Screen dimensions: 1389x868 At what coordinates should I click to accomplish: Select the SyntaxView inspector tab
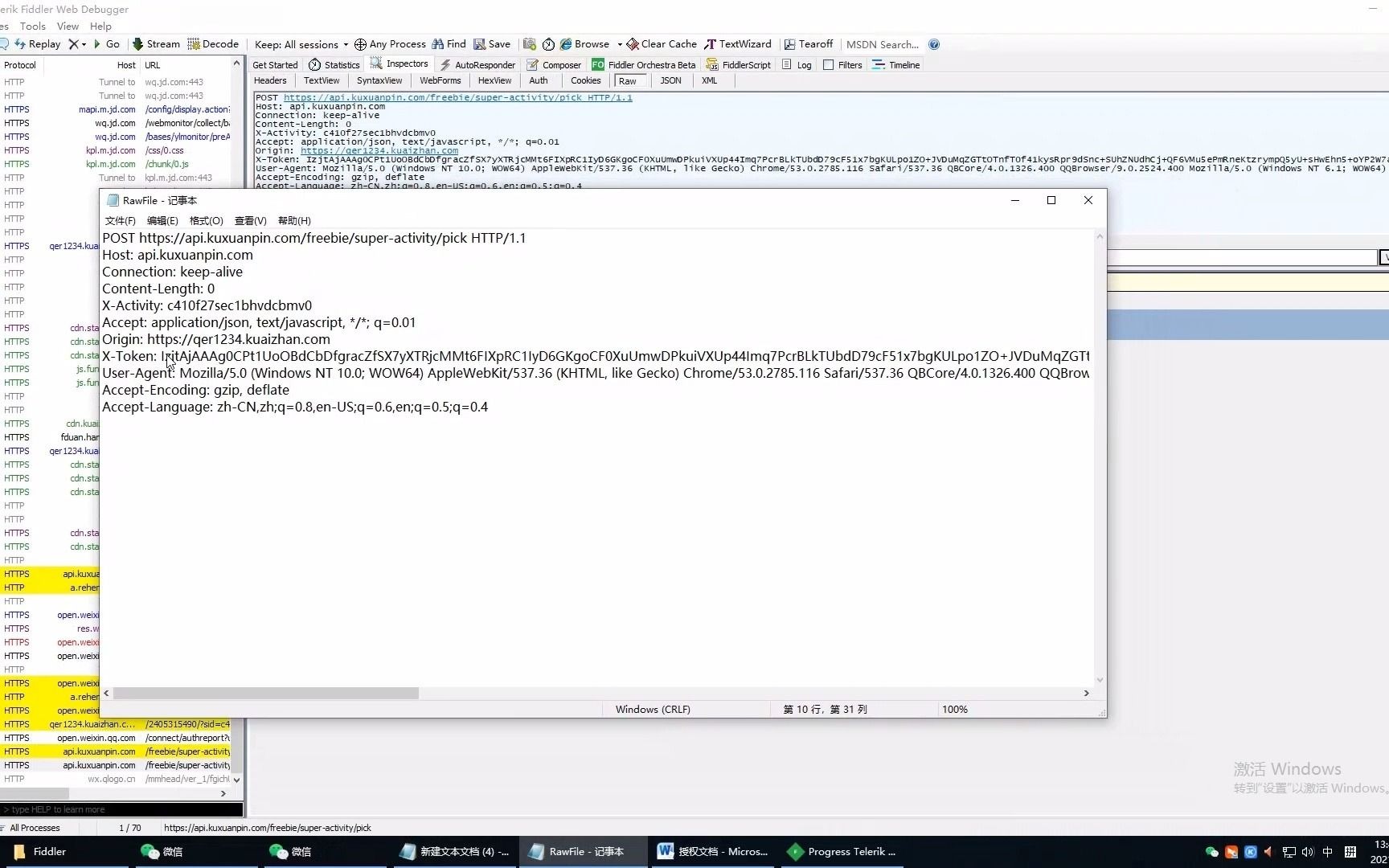[x=379, y=80]
